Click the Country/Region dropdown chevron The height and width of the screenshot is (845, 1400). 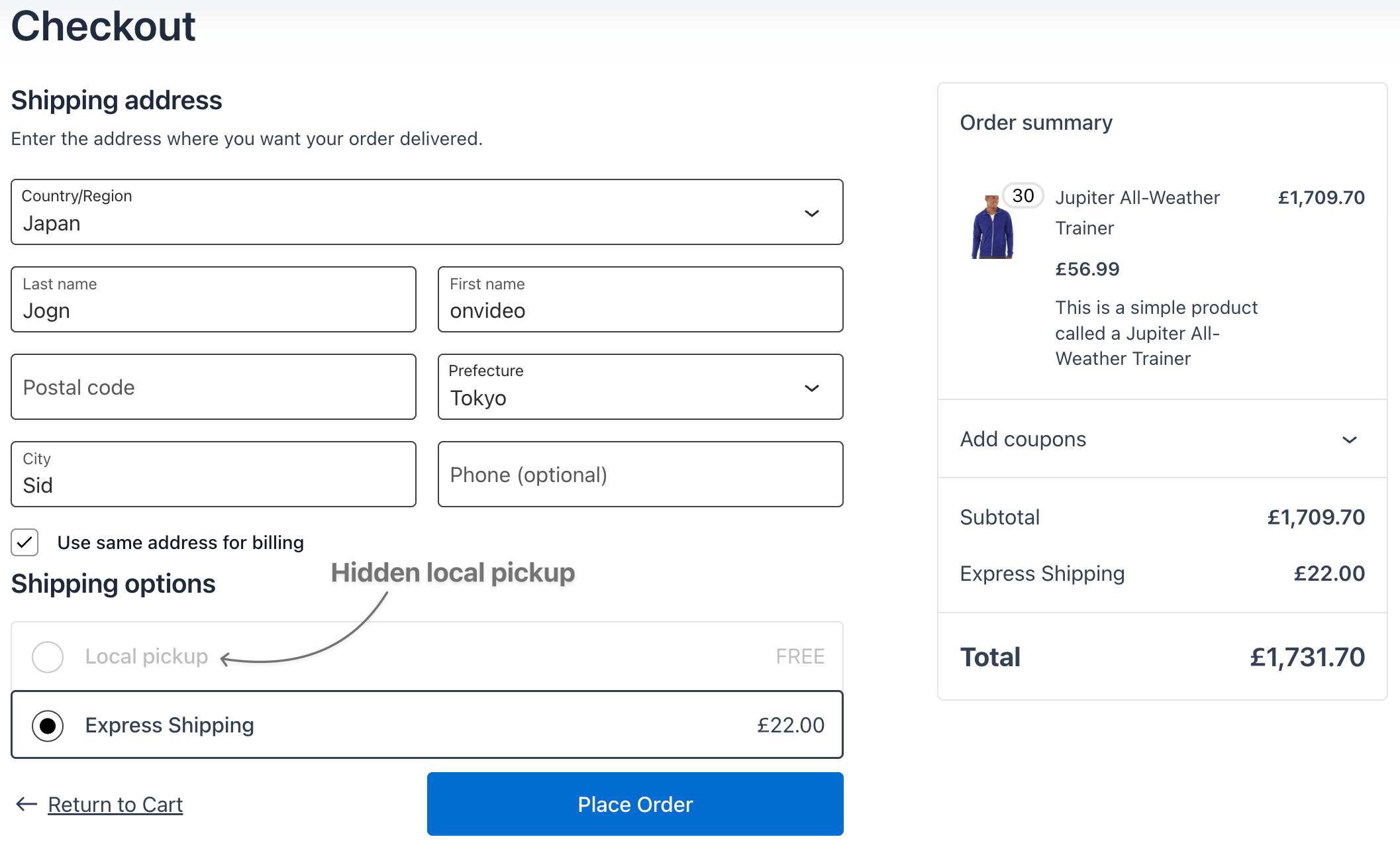[811, 213]
